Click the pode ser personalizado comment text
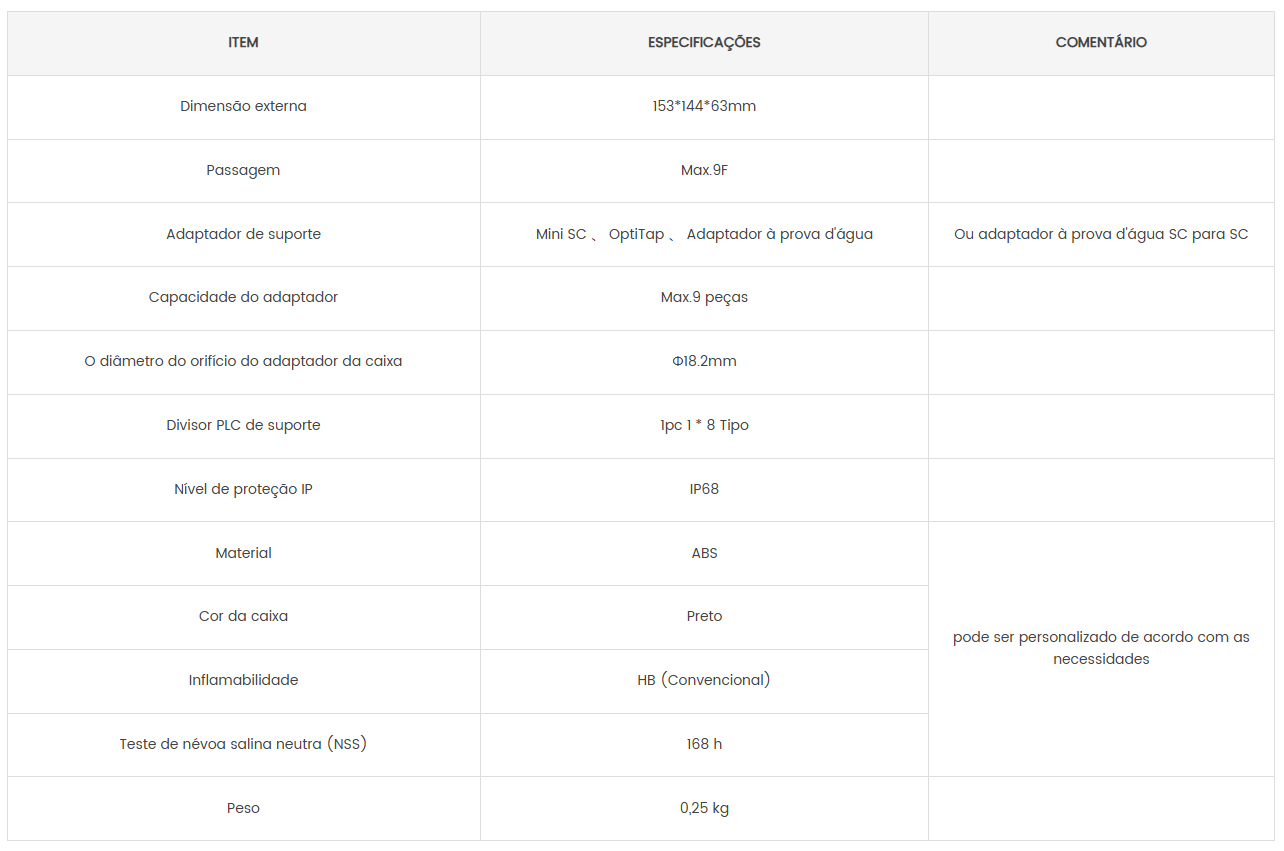This screenshot has height=851, width=1284. (1101, 648)
